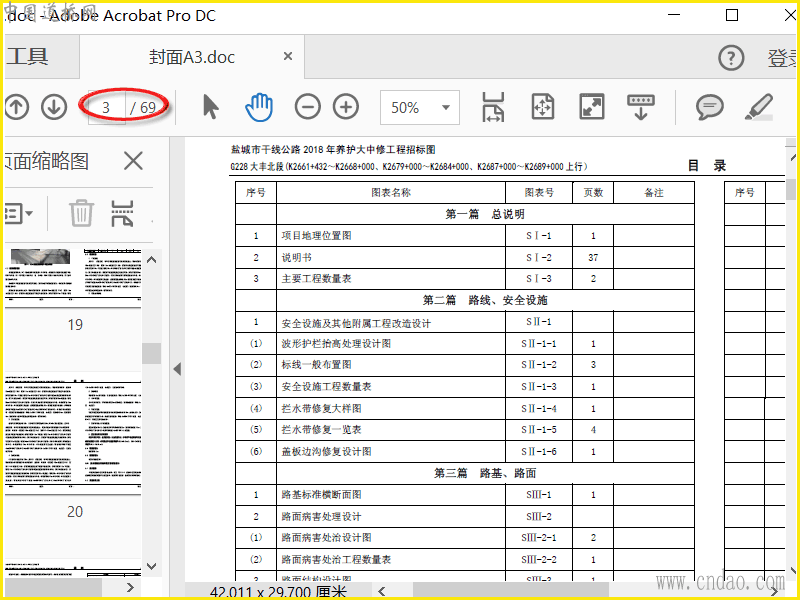The width and height of the screenshot is (800, 600).
Task: Minimize the Acrobat window
Action: click(x=674, y=15)
